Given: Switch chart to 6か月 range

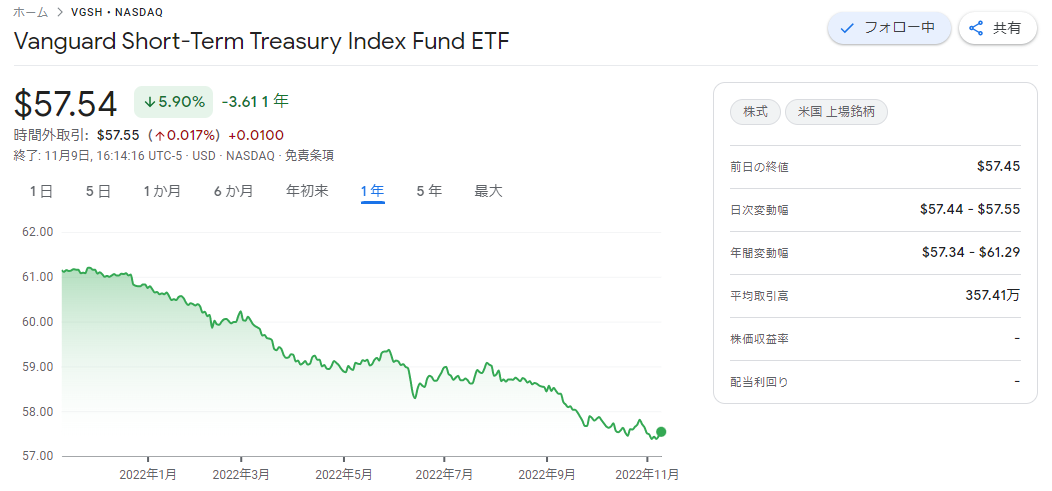Looking at the screenshot, I should click(x=233, y=191).
